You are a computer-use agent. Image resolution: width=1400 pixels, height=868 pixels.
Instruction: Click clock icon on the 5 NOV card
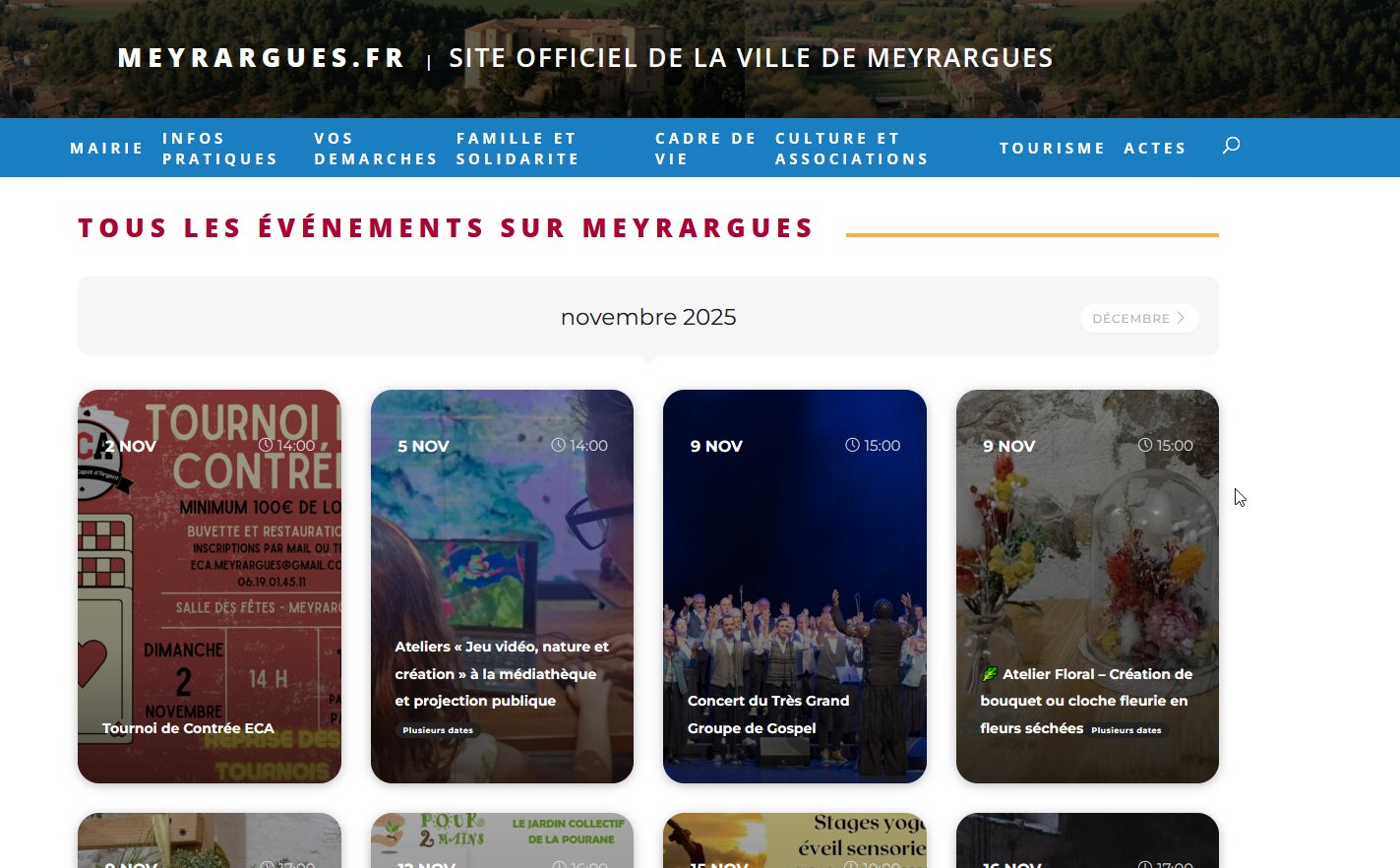click(558, 445)
